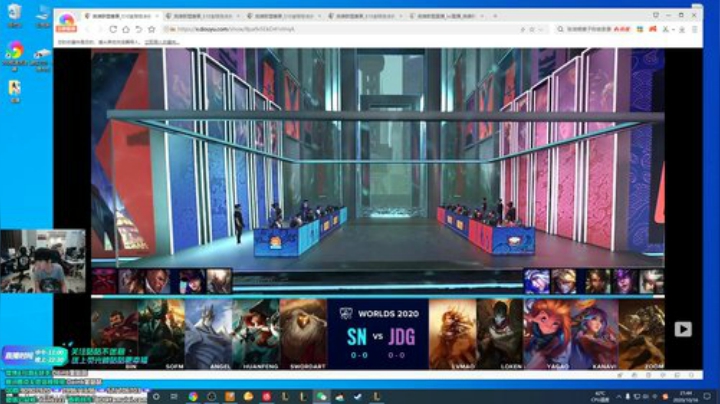Click the 360 browser logo in window corner
Screen dimensions: 720x404
(x=67, y=22)
